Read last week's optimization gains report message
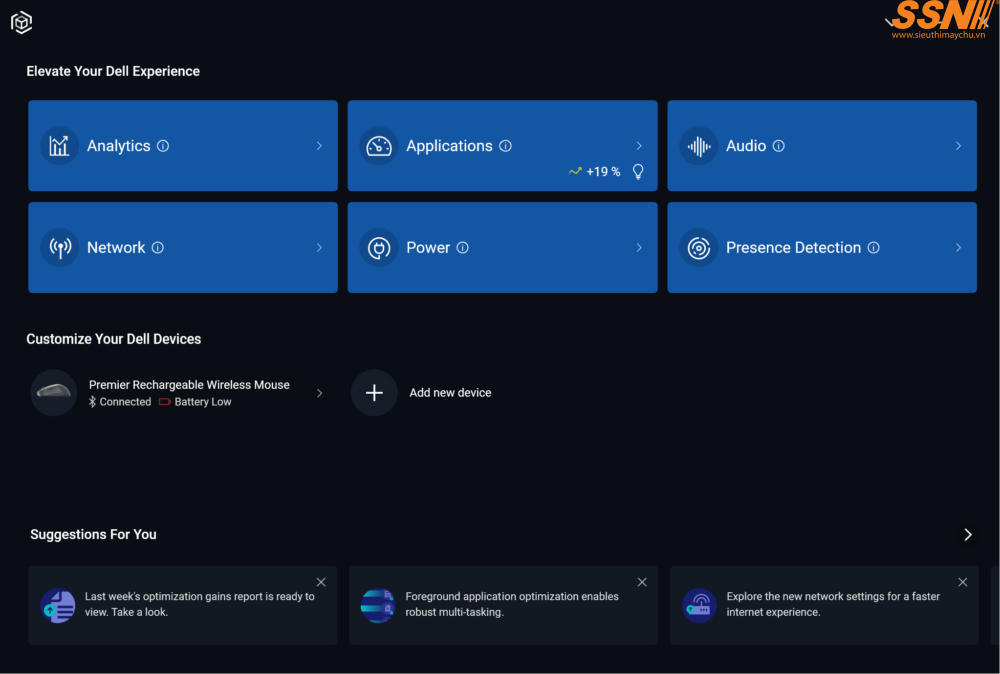The width and height of the screenshot is (1000, 674). point(200,604)
